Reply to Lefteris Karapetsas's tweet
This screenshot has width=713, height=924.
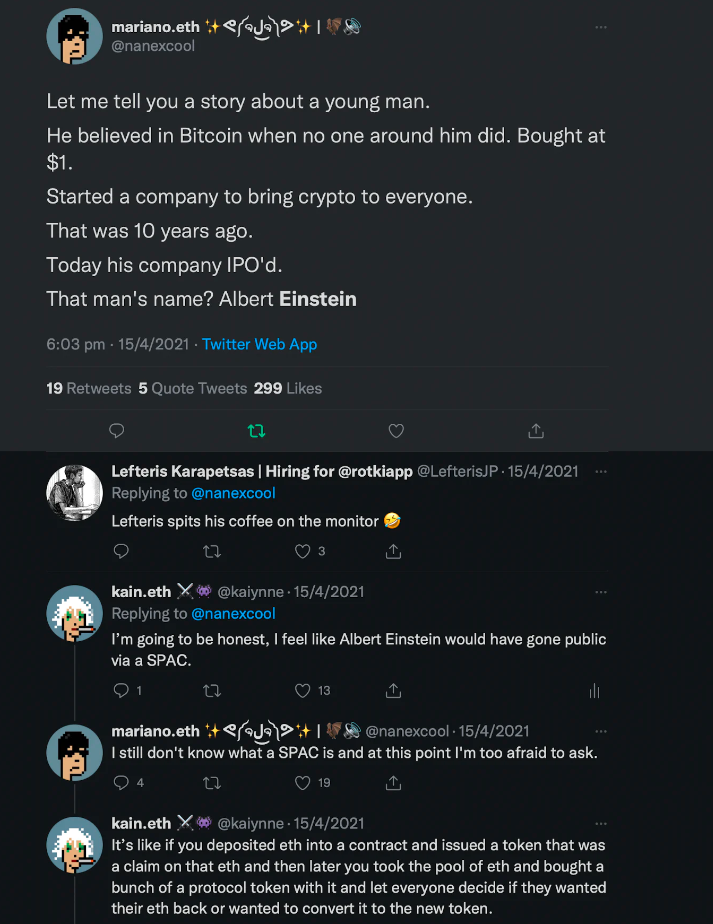pyautogui.click(x=121, y=551)
